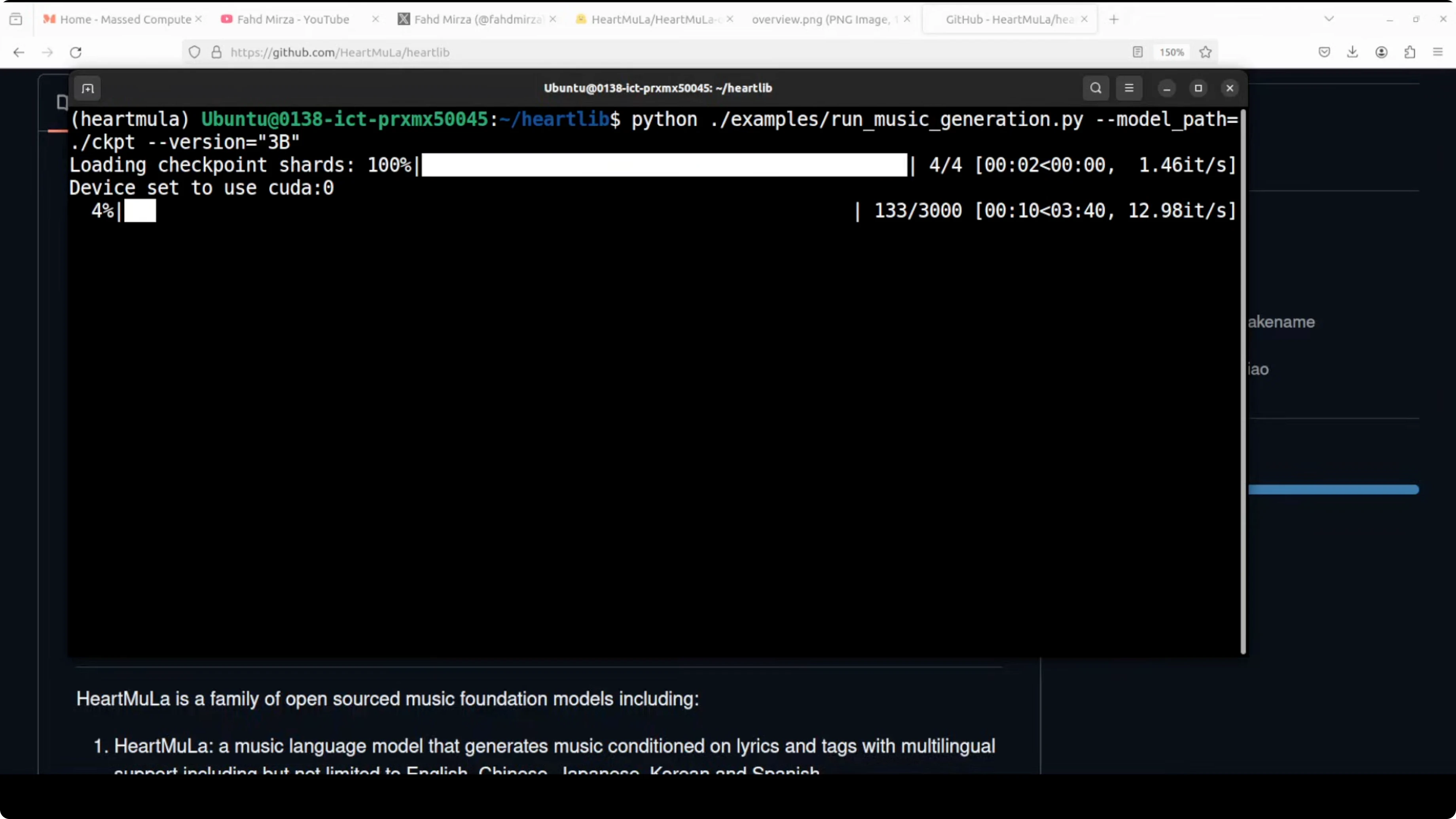Save page to Pocket icon
Image resolution: width=1456 pixels, height=819 pixels.
(1324, 53)
